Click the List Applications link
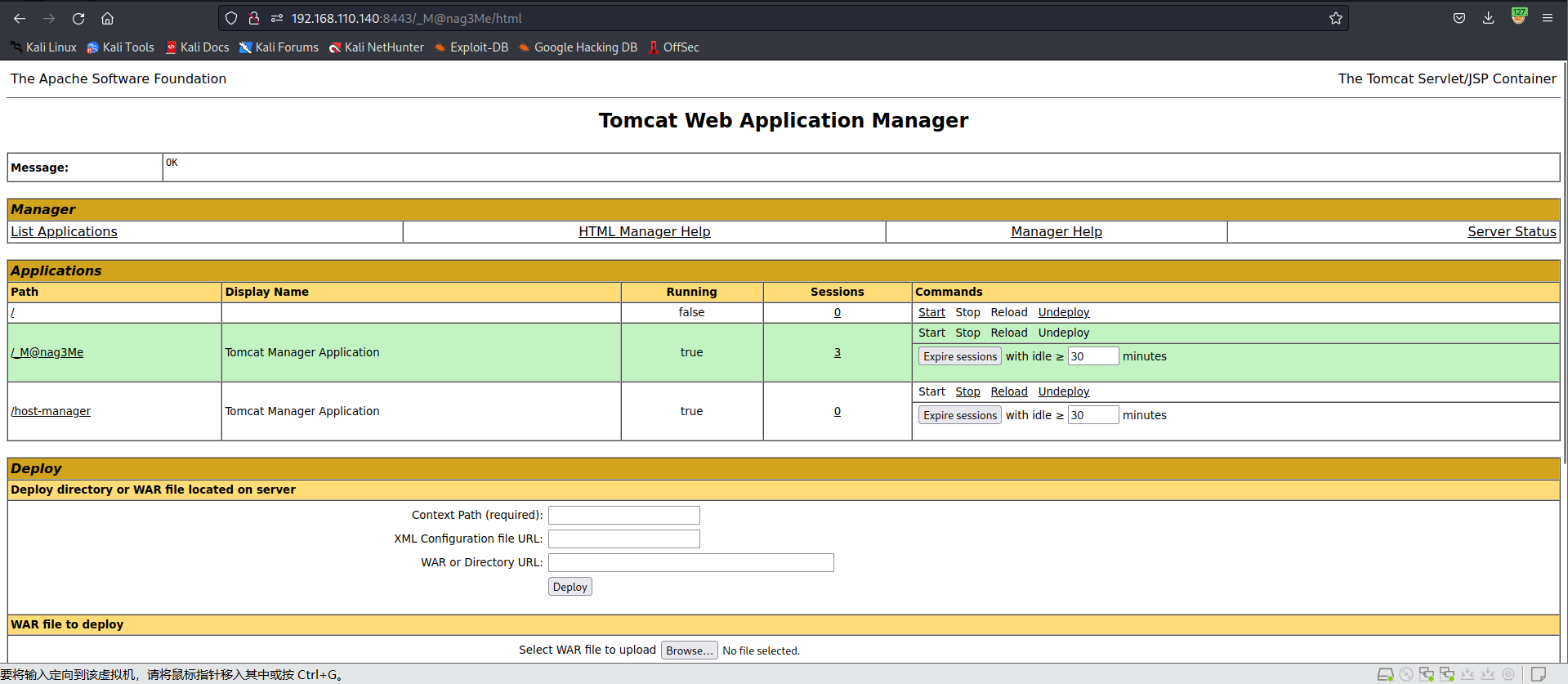The height and width of the screenshot is (684, 1568). [x=64, y=231]
